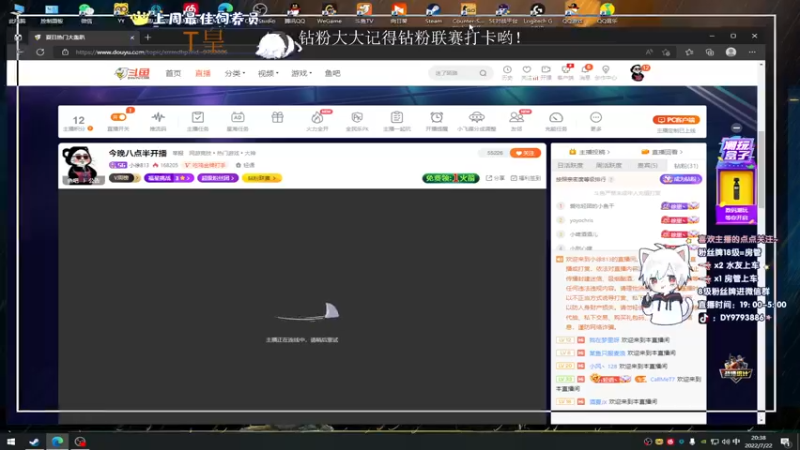Expand the 视频 dropdown in the nav bar

pyautogui.click(x=268, y=73)
